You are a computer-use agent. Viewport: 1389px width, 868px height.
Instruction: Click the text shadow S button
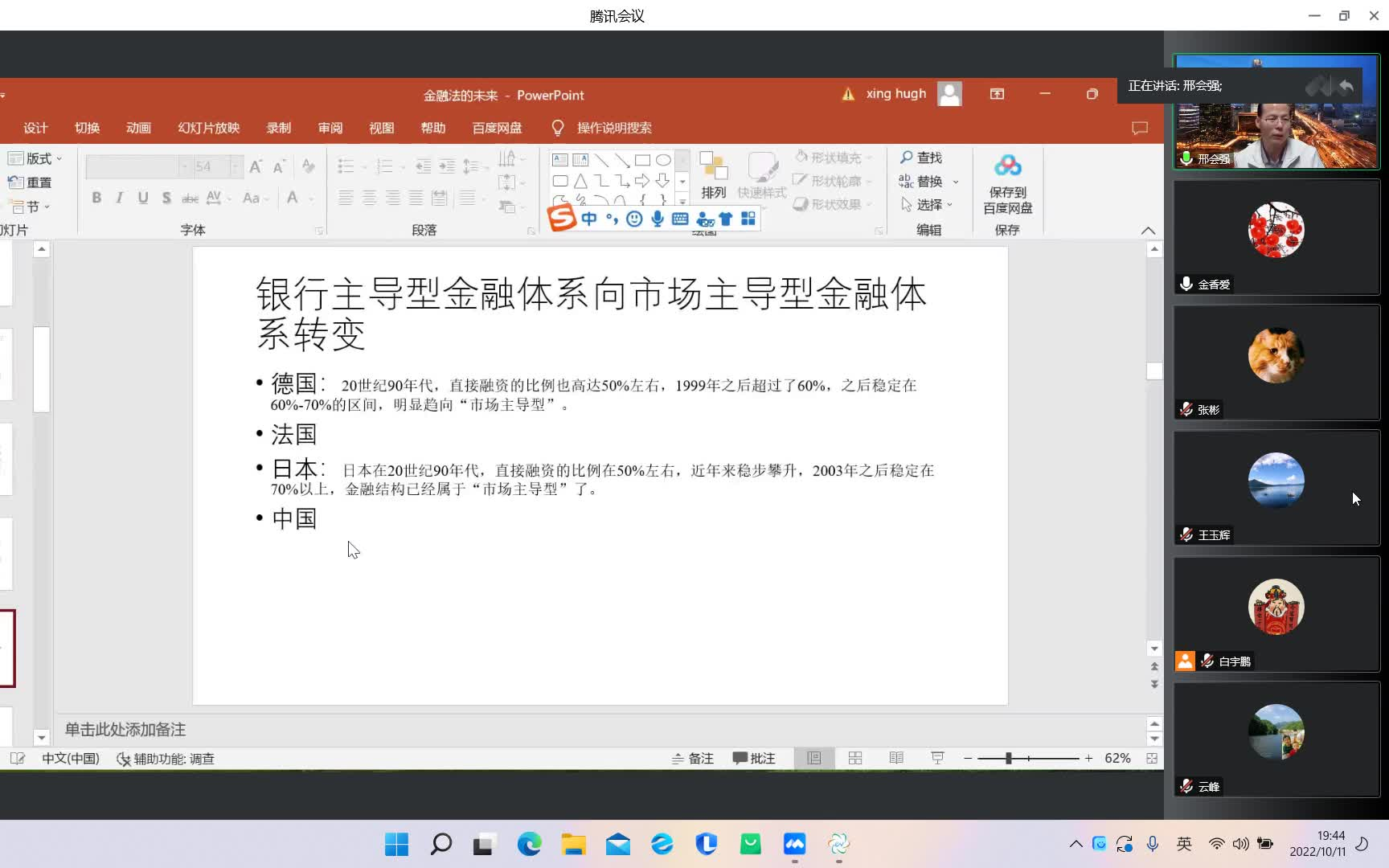[166, 198]
